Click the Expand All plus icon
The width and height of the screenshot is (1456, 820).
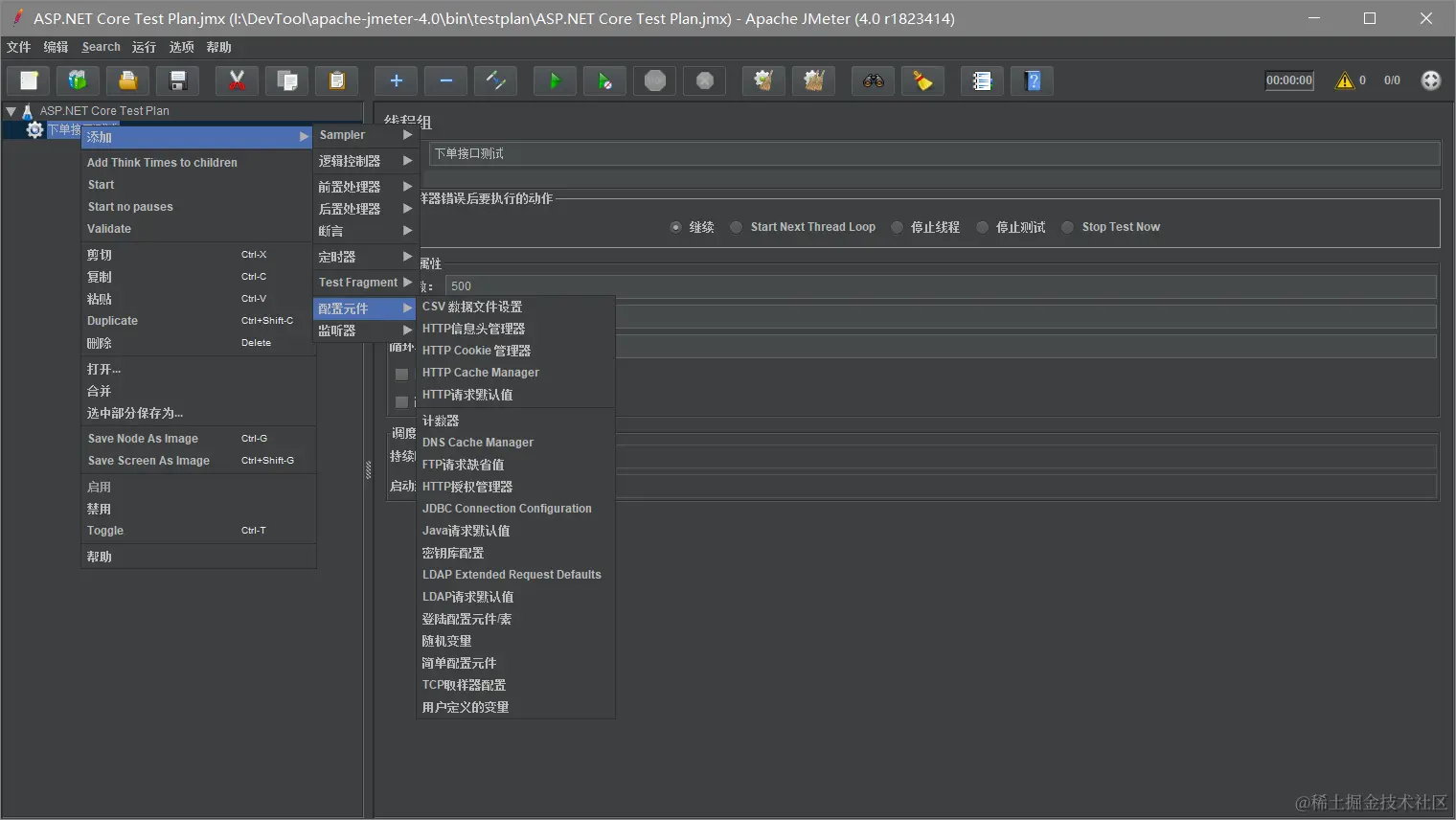pos(396,80)
